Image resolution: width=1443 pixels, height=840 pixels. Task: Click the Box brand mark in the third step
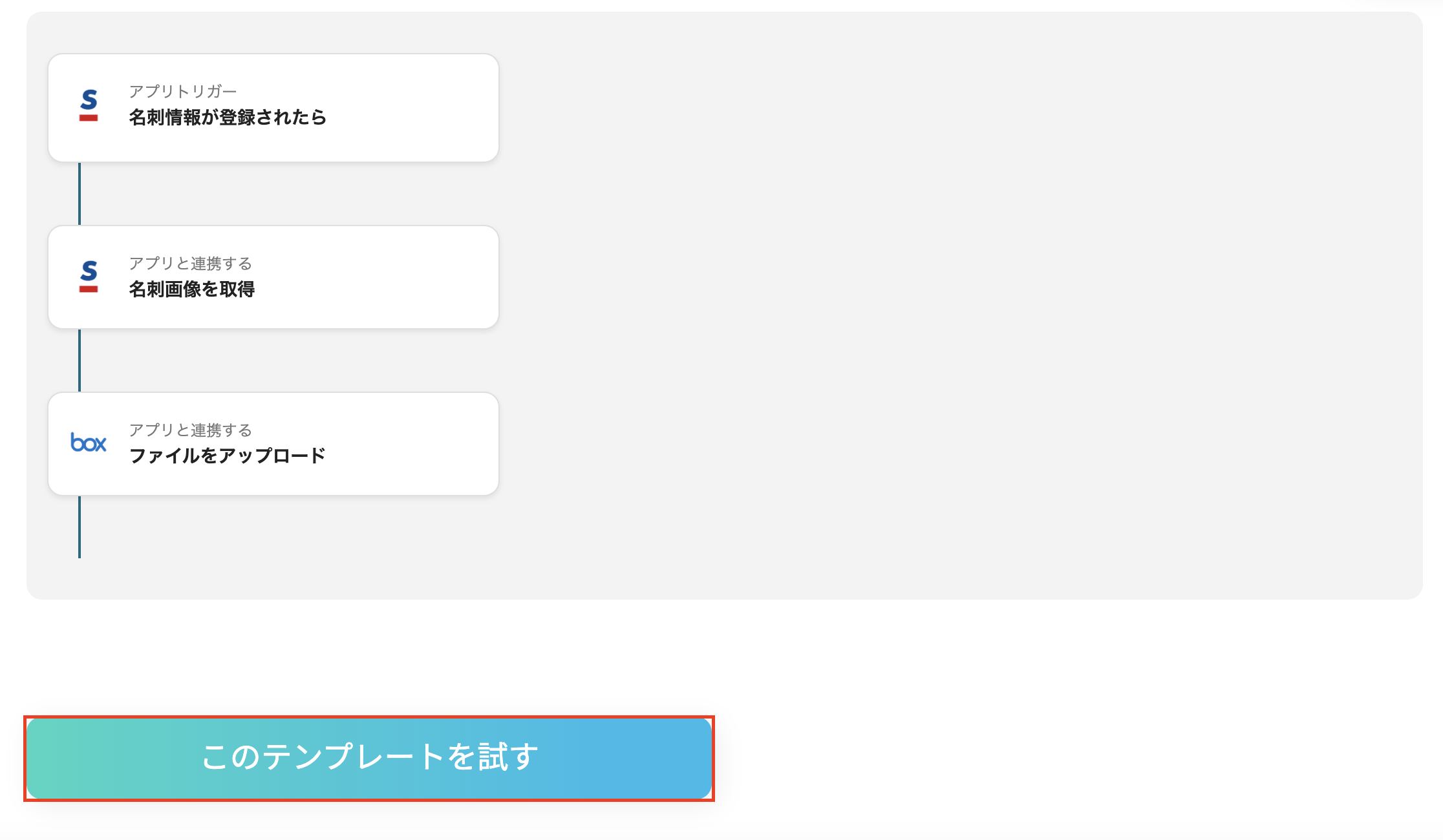click(x=88, y=443)
